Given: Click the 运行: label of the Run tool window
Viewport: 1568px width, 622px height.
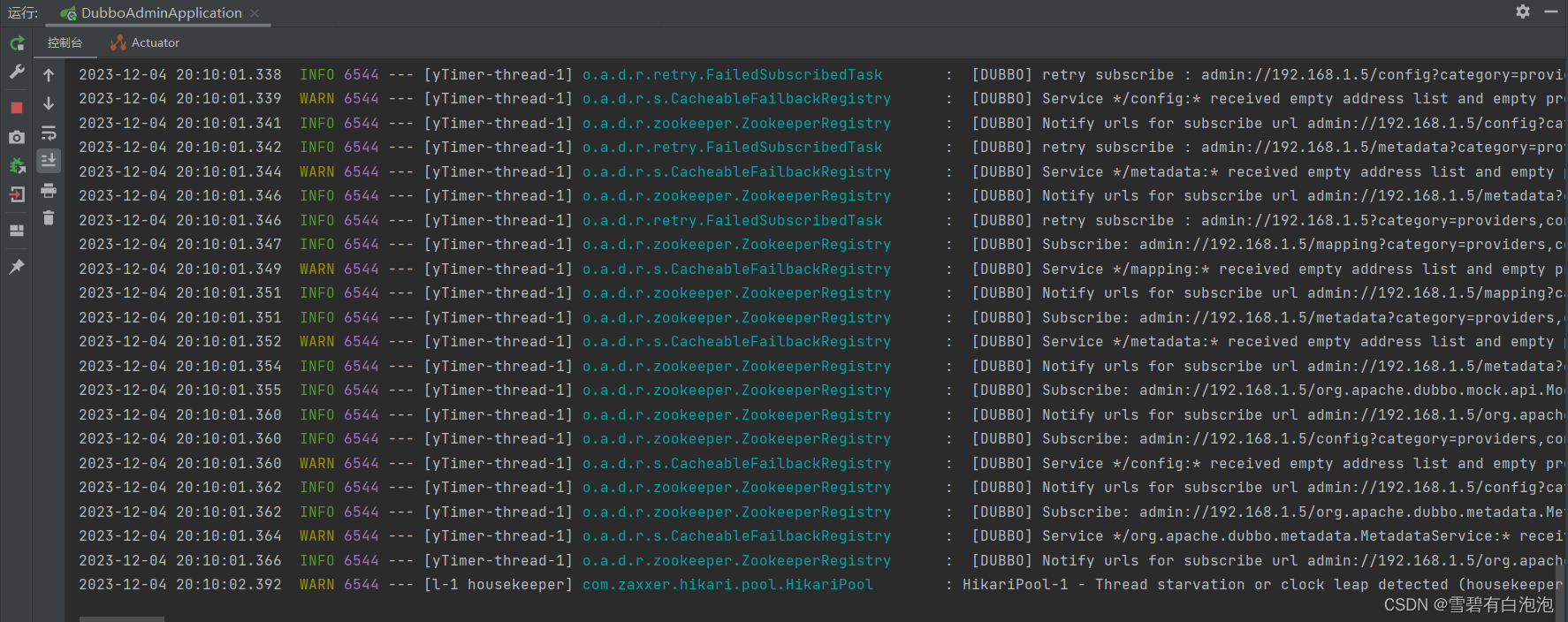Looking at the screenshot, I should point(23,13).
